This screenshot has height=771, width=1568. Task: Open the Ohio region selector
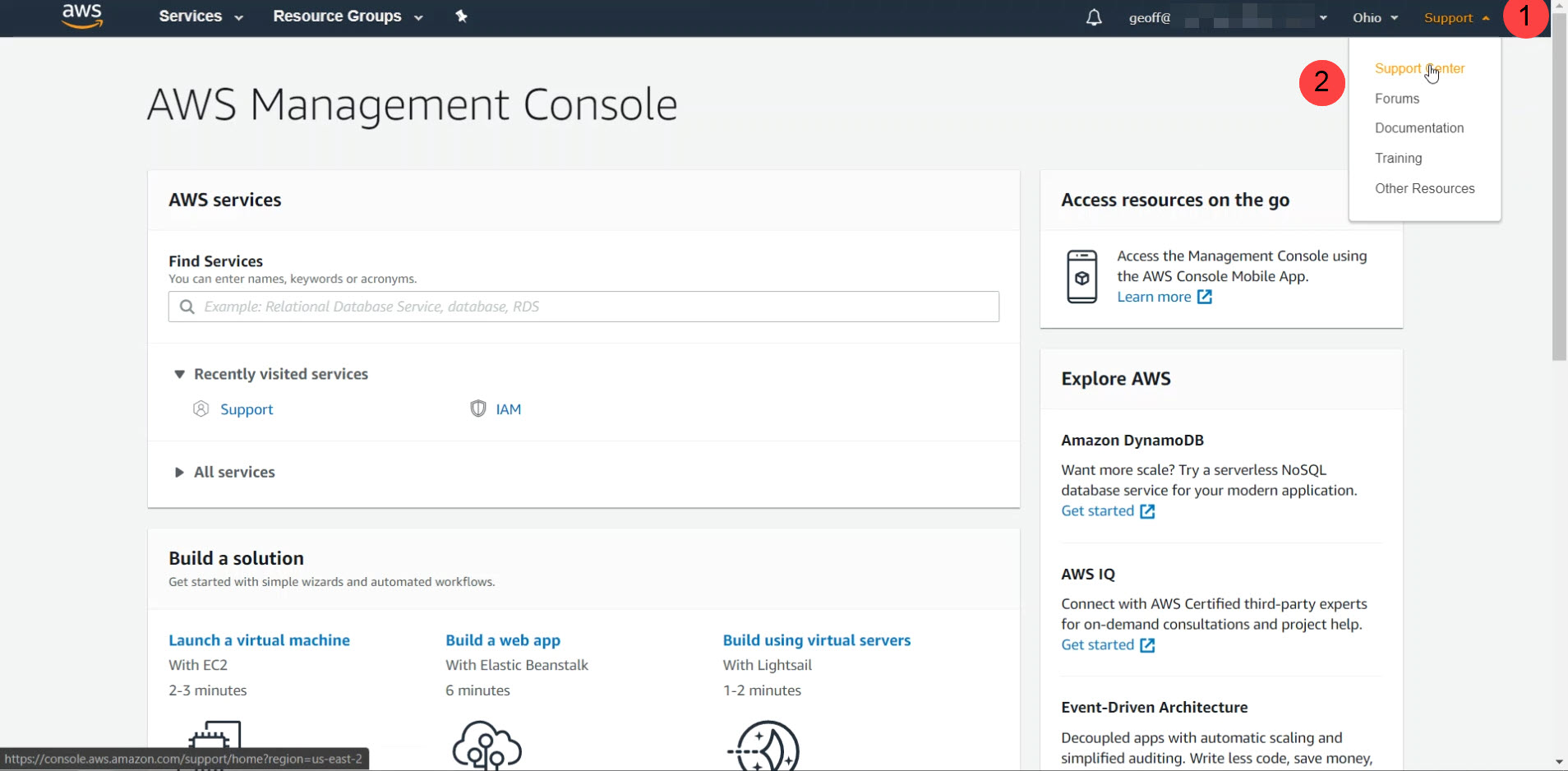click(x=1375, y=17)
